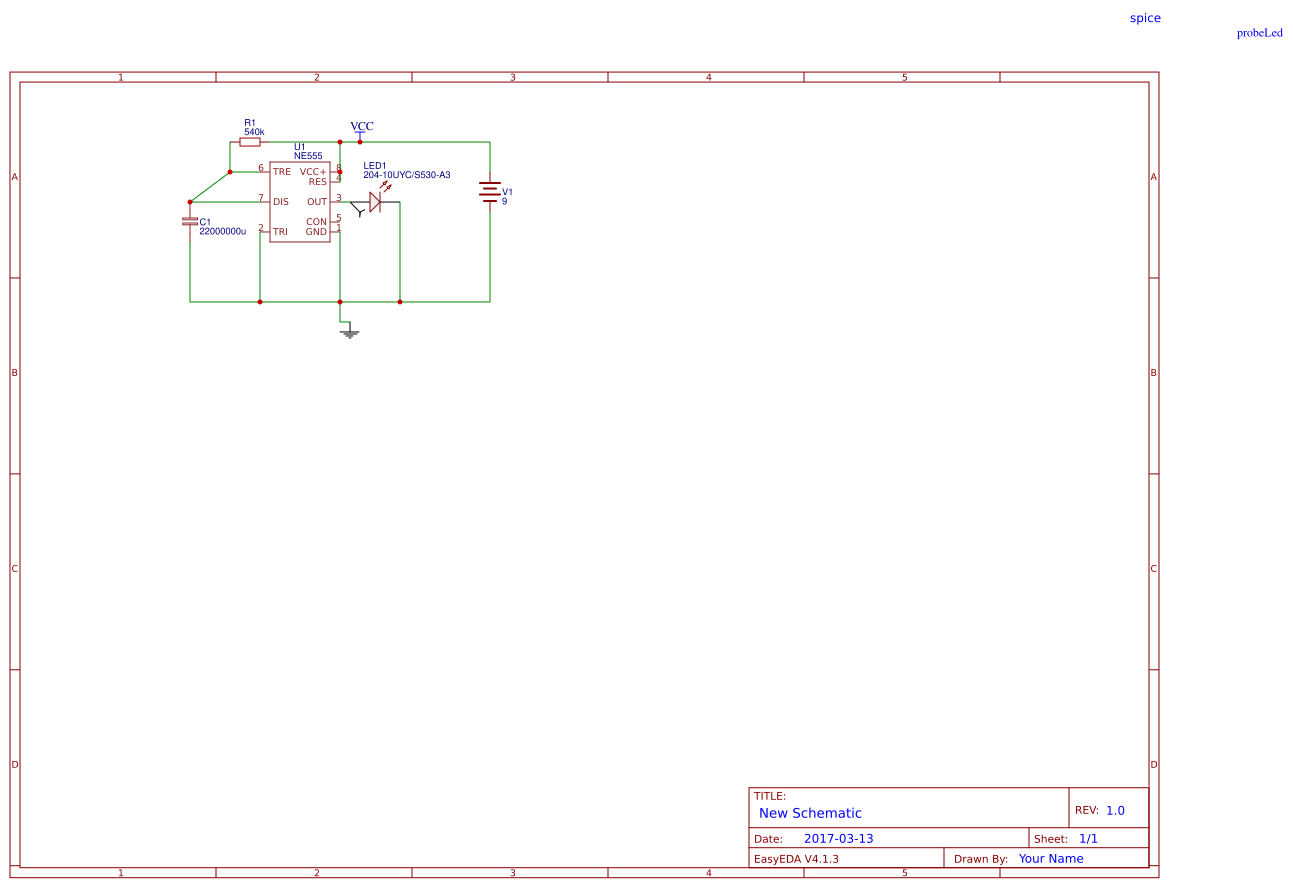Viewport: 1293px width, 888px height.
Task: Click the probeLed voltage probe label
Action: [1259, 32]
